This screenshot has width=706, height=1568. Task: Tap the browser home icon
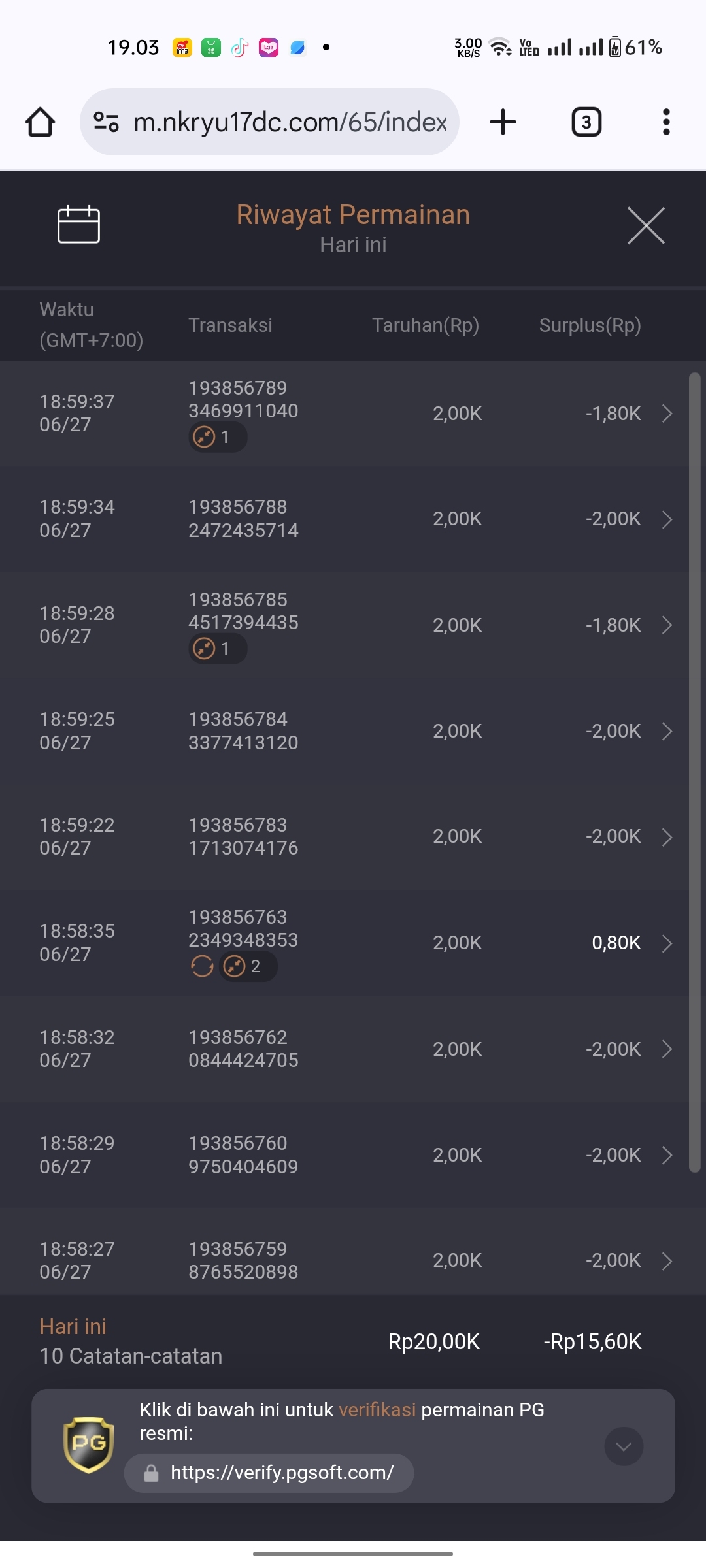tap(40, 122)
